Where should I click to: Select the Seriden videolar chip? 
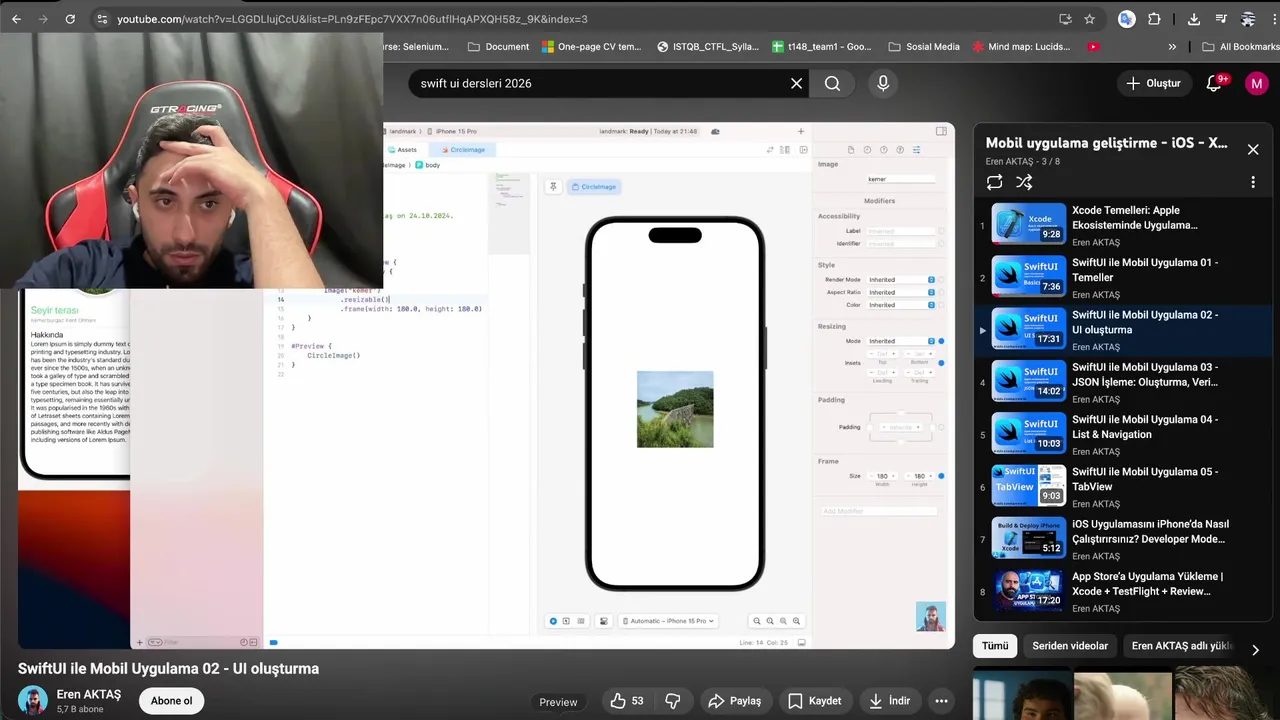pyautogui.click(x=1070, y=646)
